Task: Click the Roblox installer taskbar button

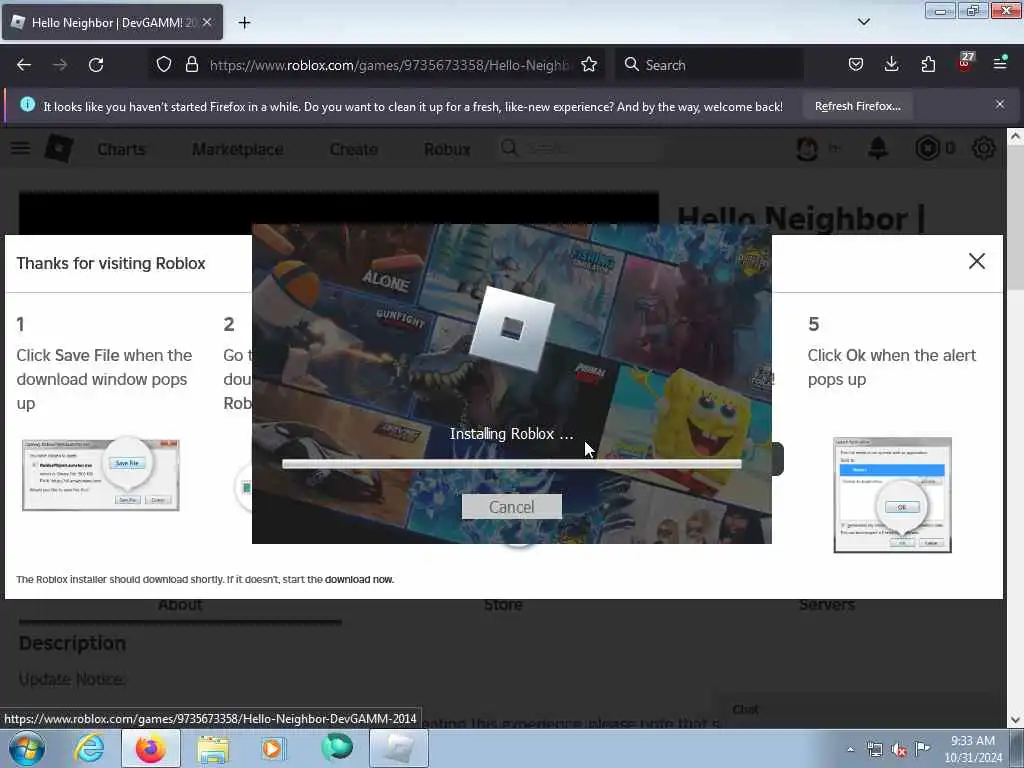Action: (399, 748)
